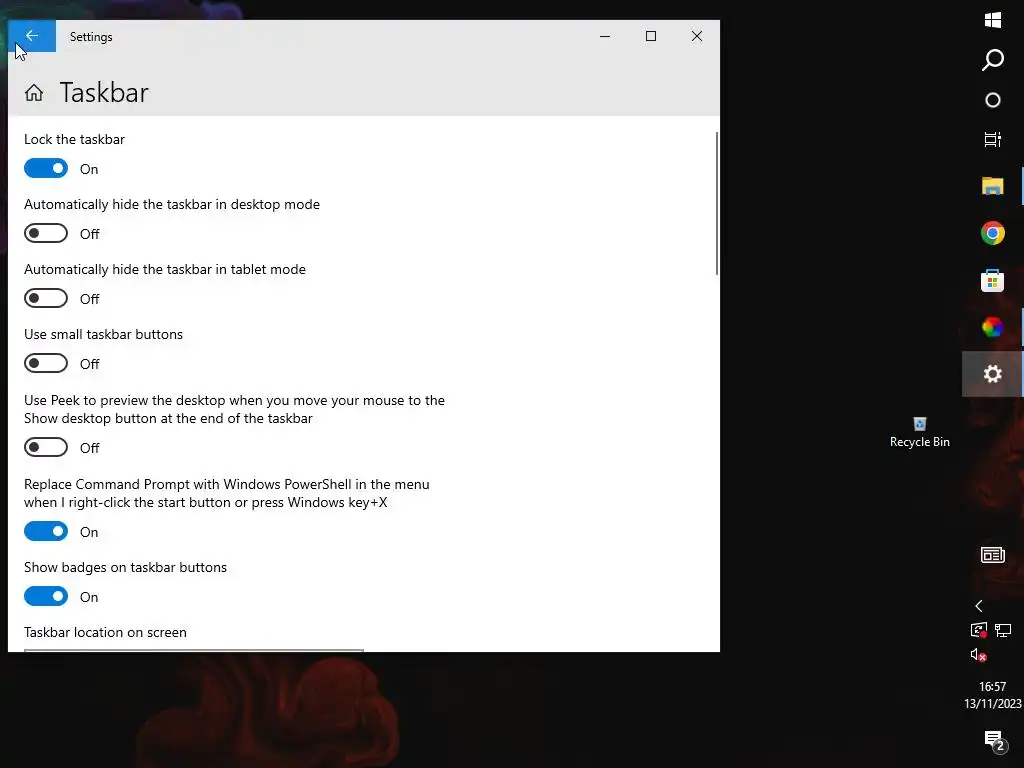1024x768 pixels.
Task: Open taskbar Search magnifier
Action: tap(993, 60)
